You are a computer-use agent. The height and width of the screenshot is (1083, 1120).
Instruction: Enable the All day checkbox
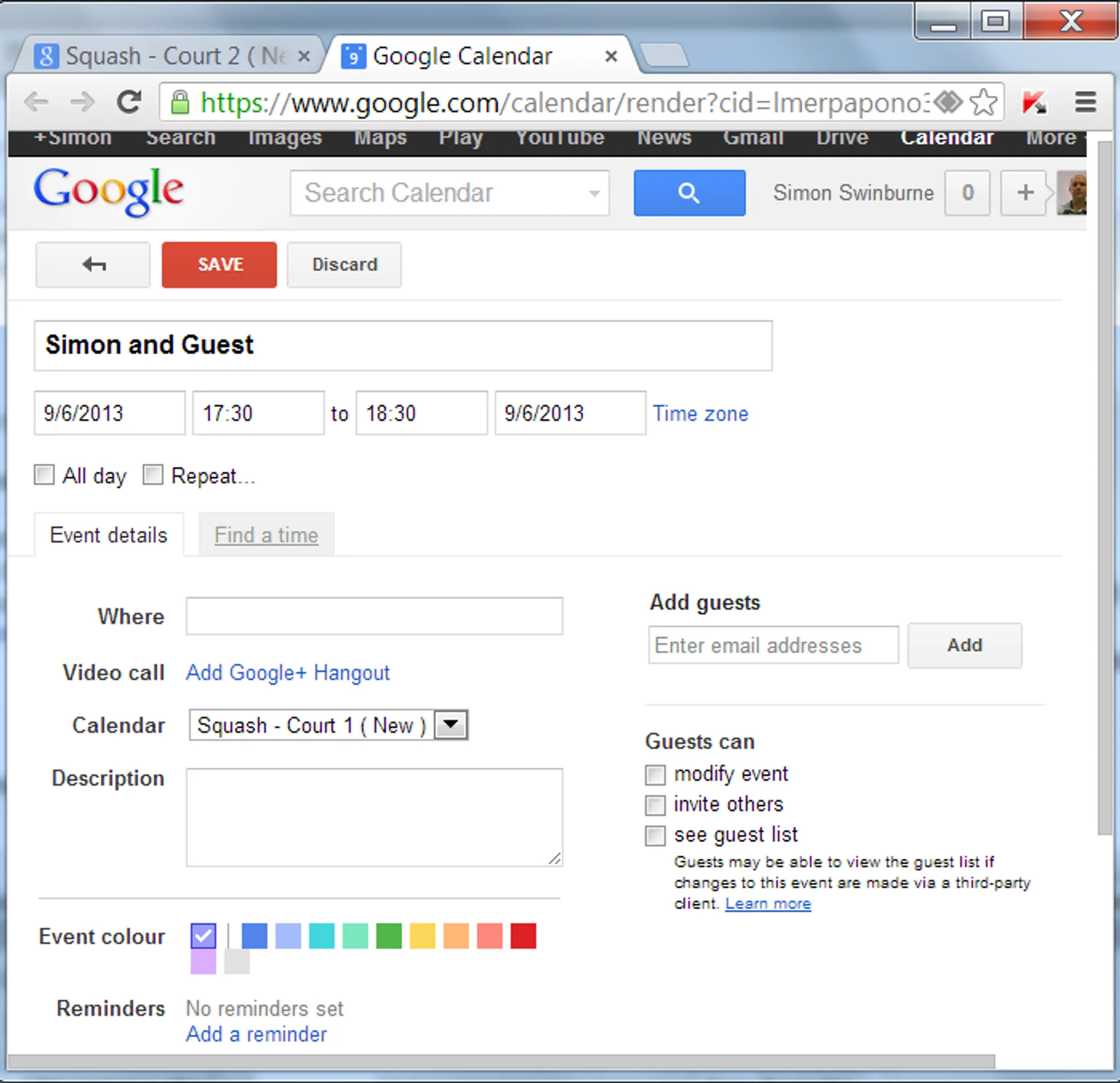pyautogui.click(x=45, y=475)
